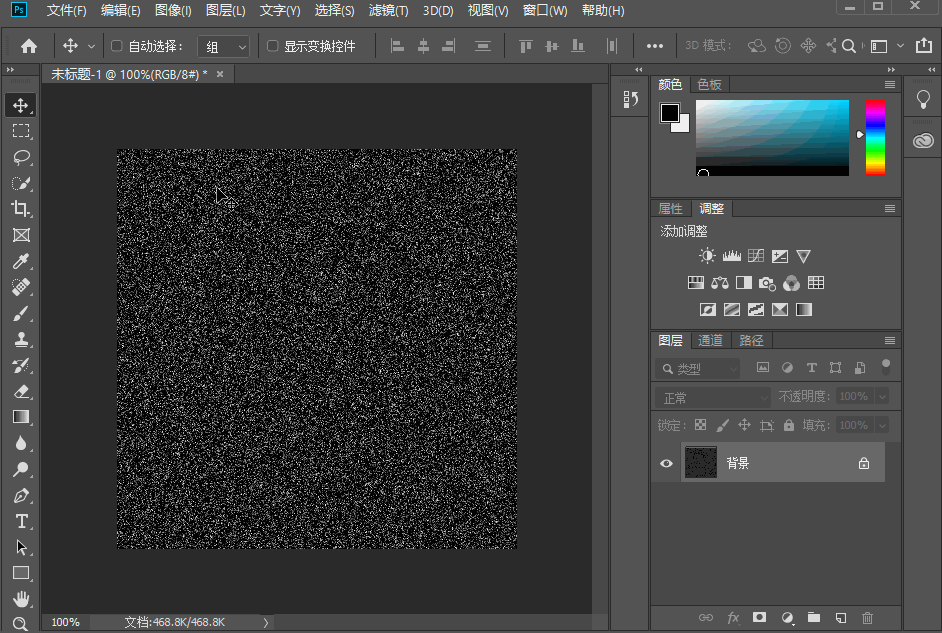The image size is (942, 633).
Task: Add a Brightness/Contrast adjustment
Action: pyautogui.click(x=707, y=256)
